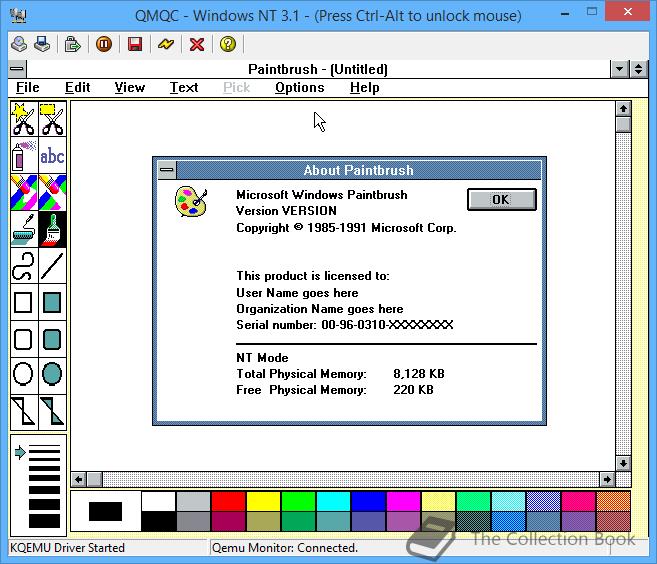Select the hollow Polygon tool
This screenshot has height=564, width=657.
[24, 411]
